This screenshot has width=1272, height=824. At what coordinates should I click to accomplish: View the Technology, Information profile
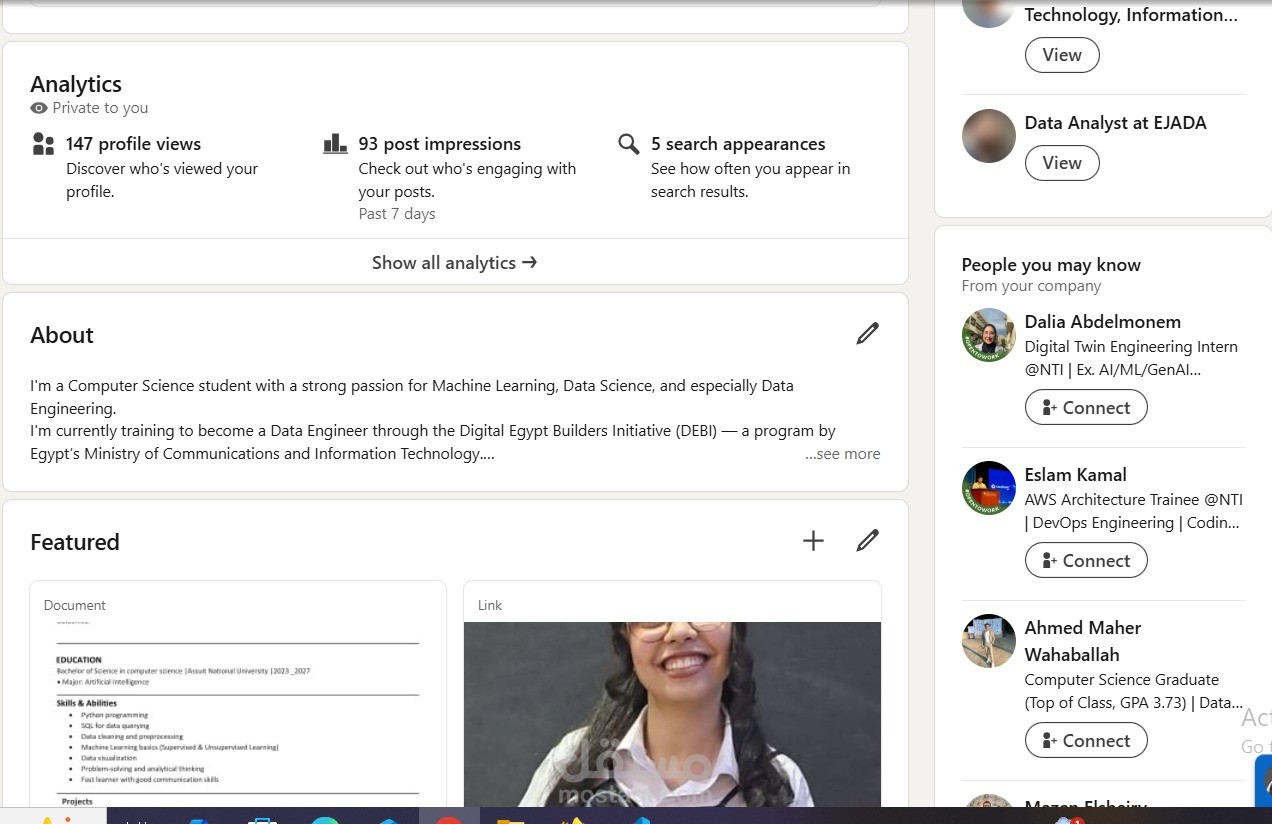click(1062, 54)
